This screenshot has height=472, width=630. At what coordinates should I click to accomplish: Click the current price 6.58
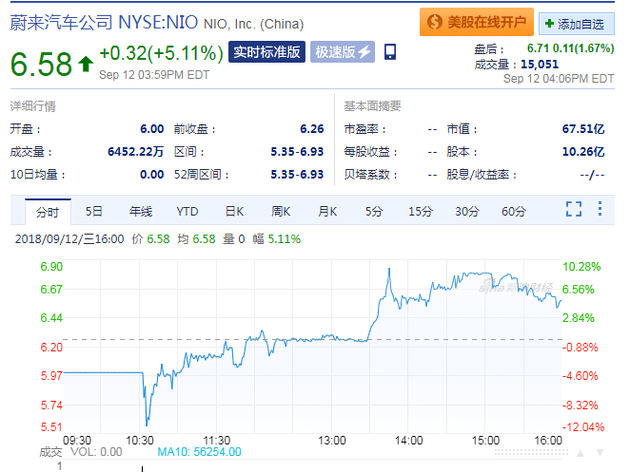41,64
